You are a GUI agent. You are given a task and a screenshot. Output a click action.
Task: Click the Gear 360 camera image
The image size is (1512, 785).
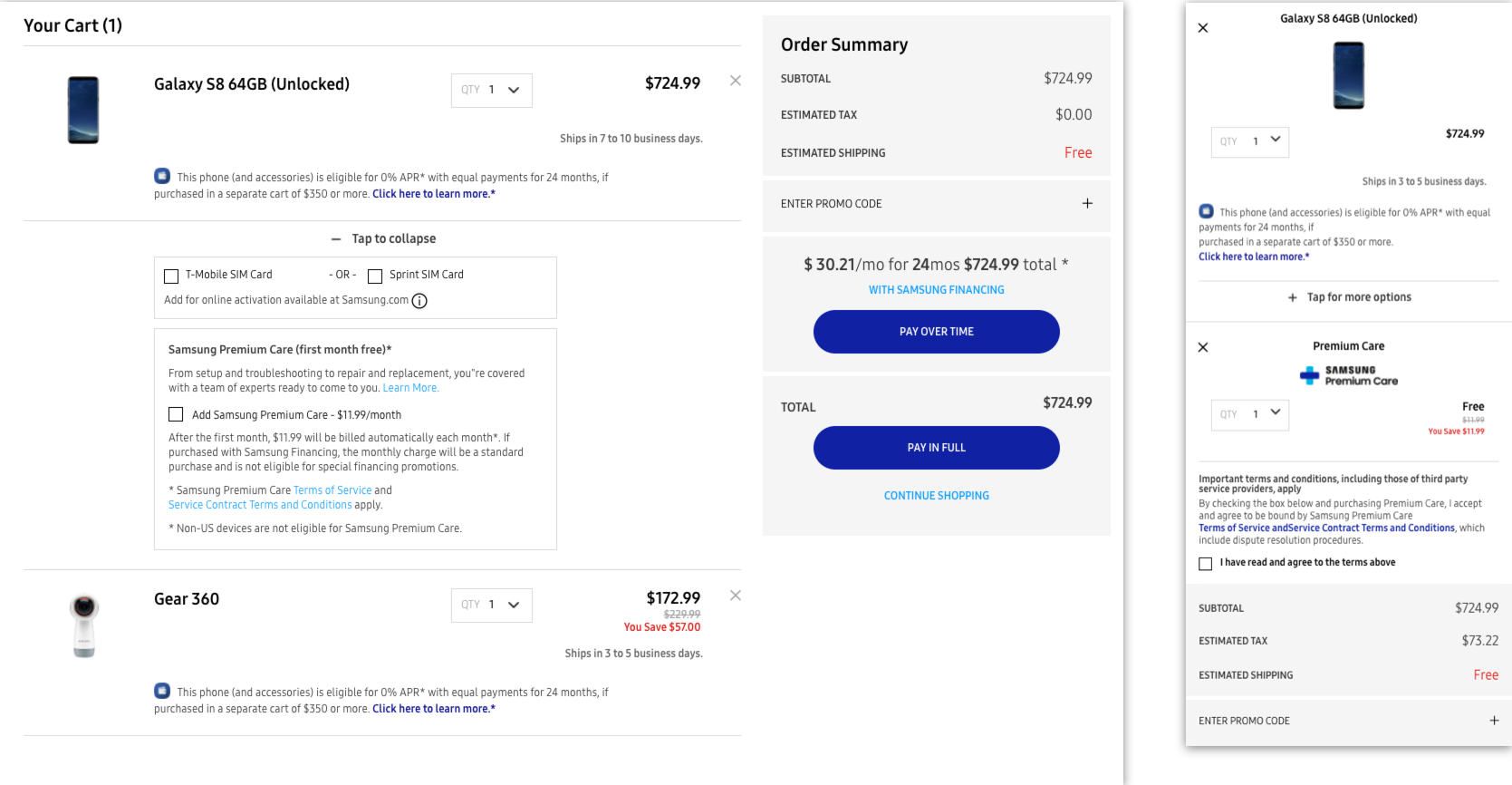84,625
